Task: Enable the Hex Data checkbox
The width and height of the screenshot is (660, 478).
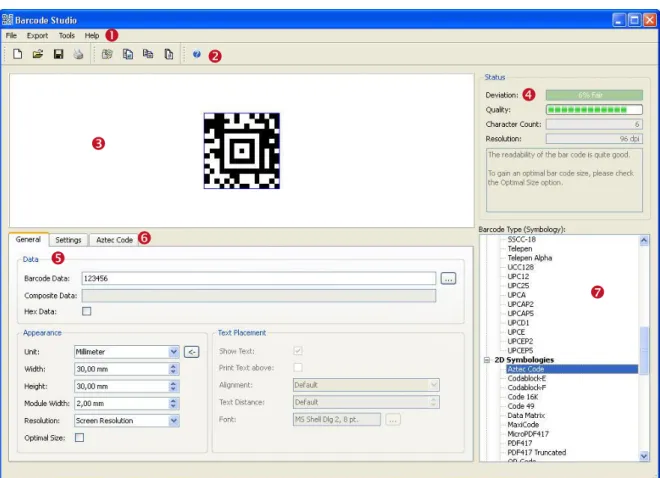Action: 87,311
